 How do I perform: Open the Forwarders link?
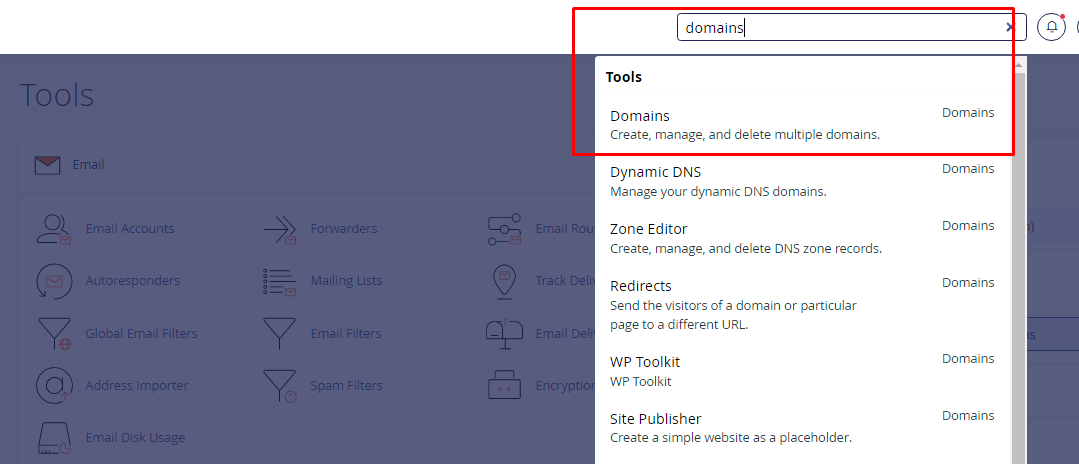click(x=343, y=229)
